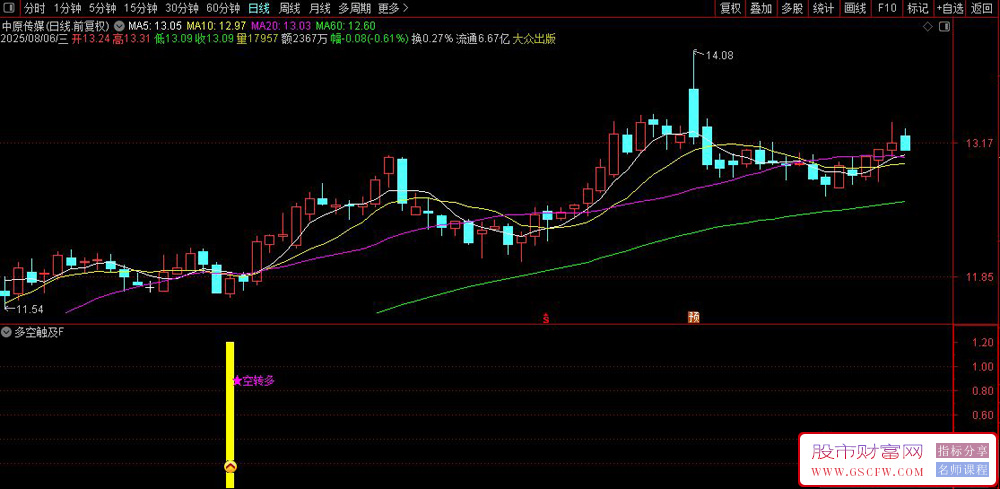Click the 1.20 indicator axis value
The image size is (1000, 489).
[982, 343]
